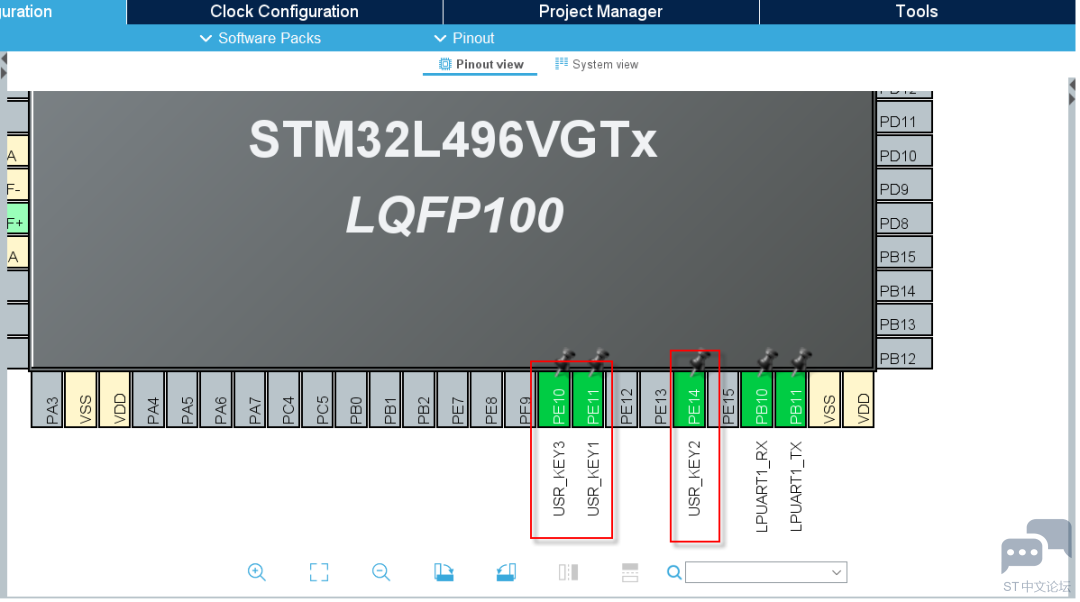Select the Pinout view tab
1080x602 pixels.
coord(481,64)
